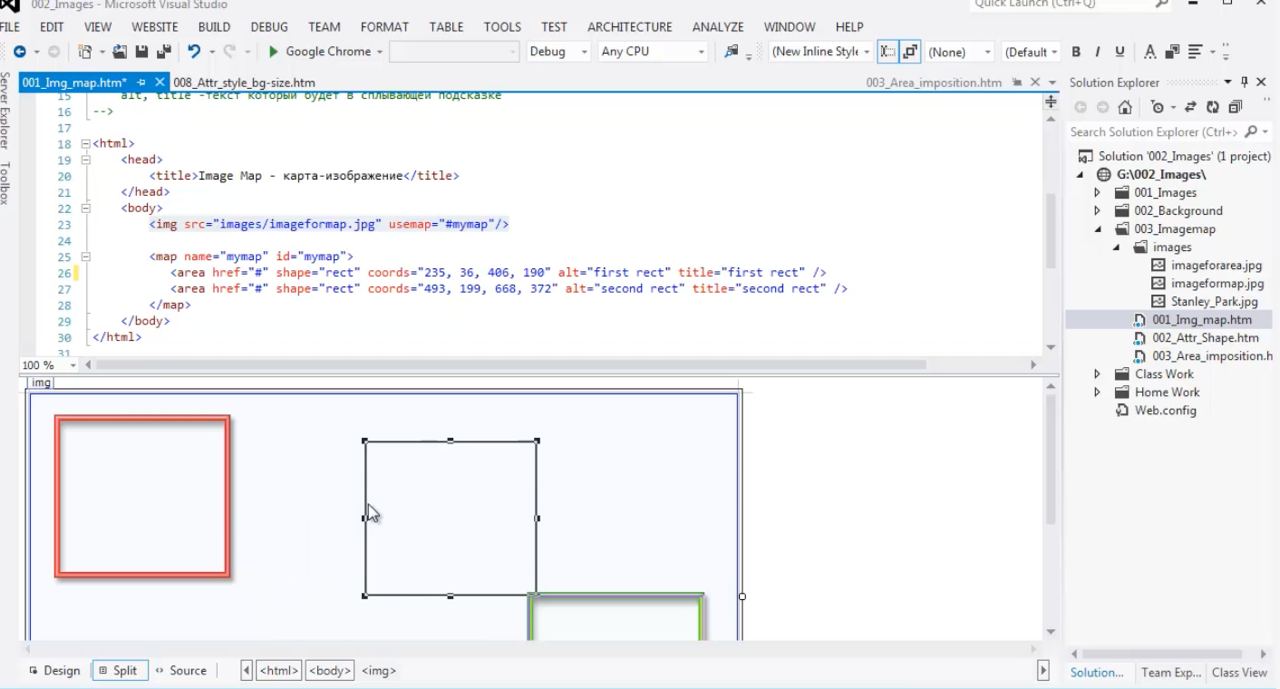Screen dimensions: 1280x689
Task: Open the Debug configuration dropdown
Action: [558, 52]
